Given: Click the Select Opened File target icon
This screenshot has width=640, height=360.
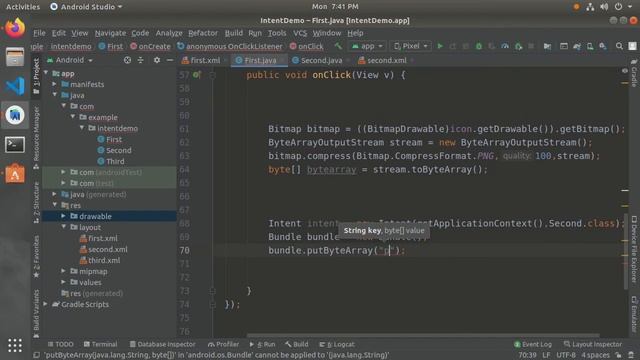Looking at the screenshot, I should [x=127, y=60].
